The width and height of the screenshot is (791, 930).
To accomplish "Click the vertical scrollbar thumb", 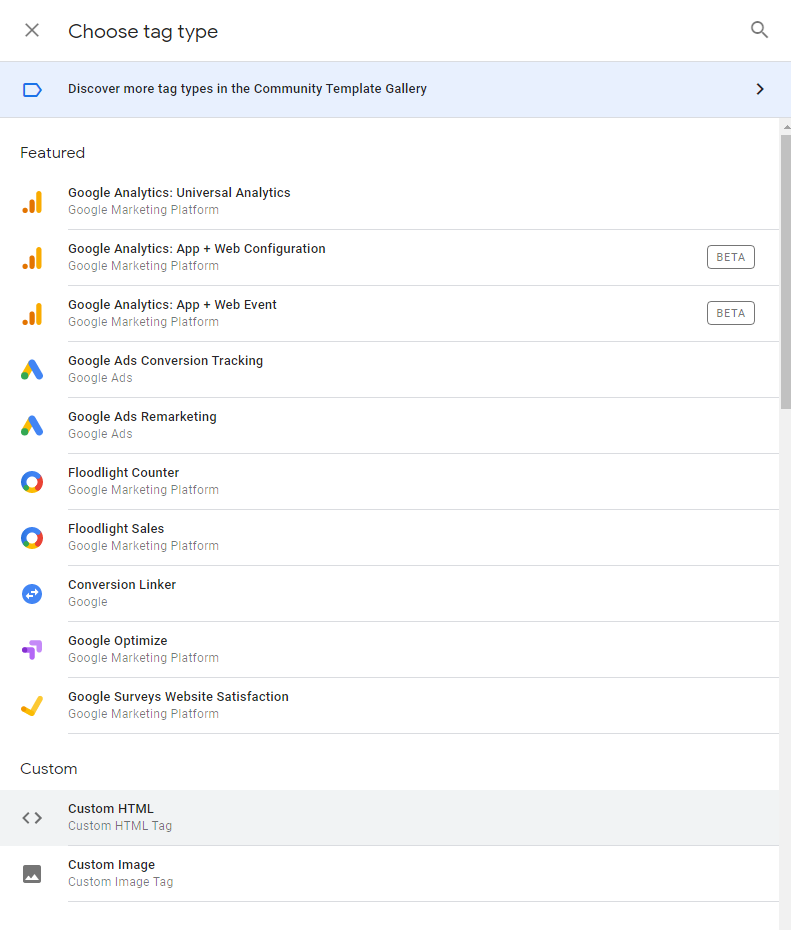I will tap(786, 272).
